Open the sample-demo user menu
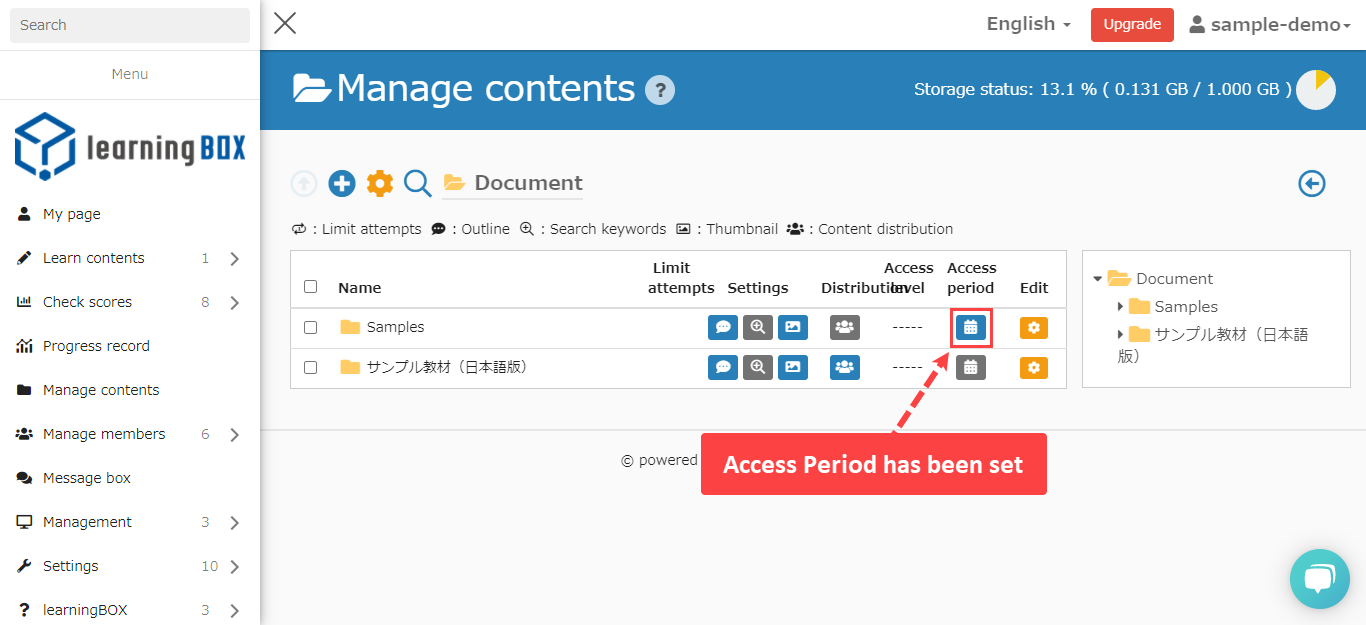1366x625 pixels. point(1270,25)
